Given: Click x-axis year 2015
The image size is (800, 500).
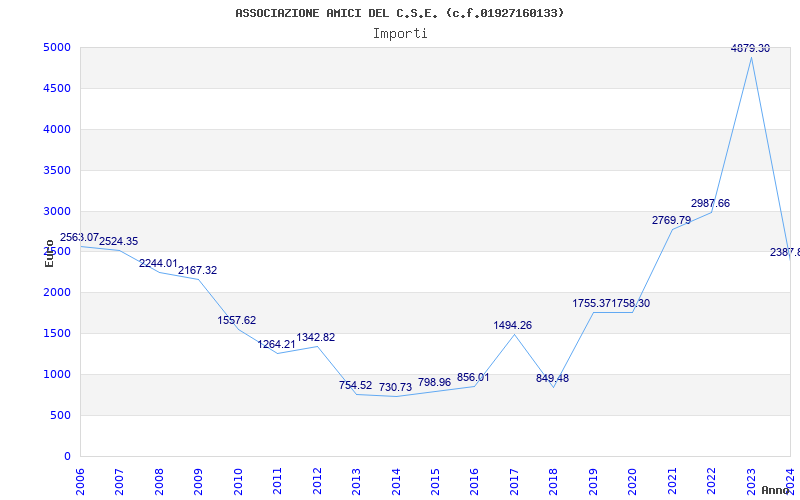Looking at the screenshot, I should click(x=435, y=482).
